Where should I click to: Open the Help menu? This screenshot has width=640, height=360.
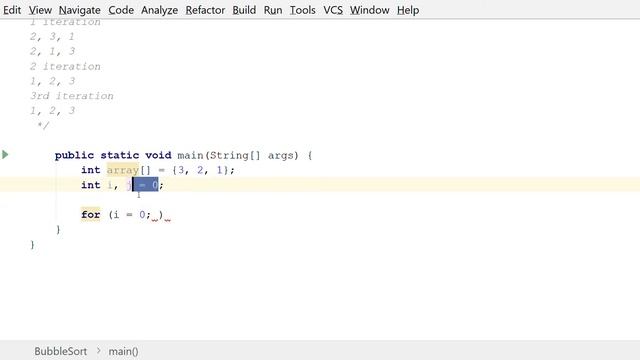(408, 10)
